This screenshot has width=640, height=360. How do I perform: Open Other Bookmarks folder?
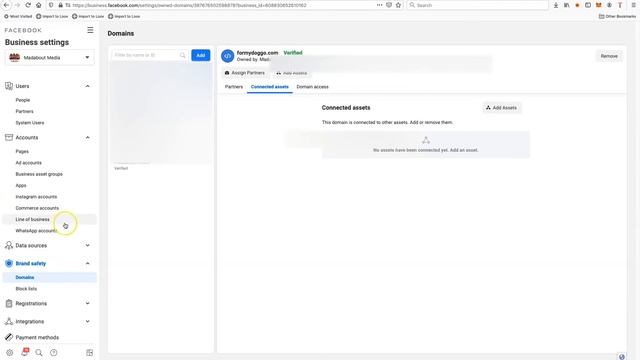(x=618, y=16)
